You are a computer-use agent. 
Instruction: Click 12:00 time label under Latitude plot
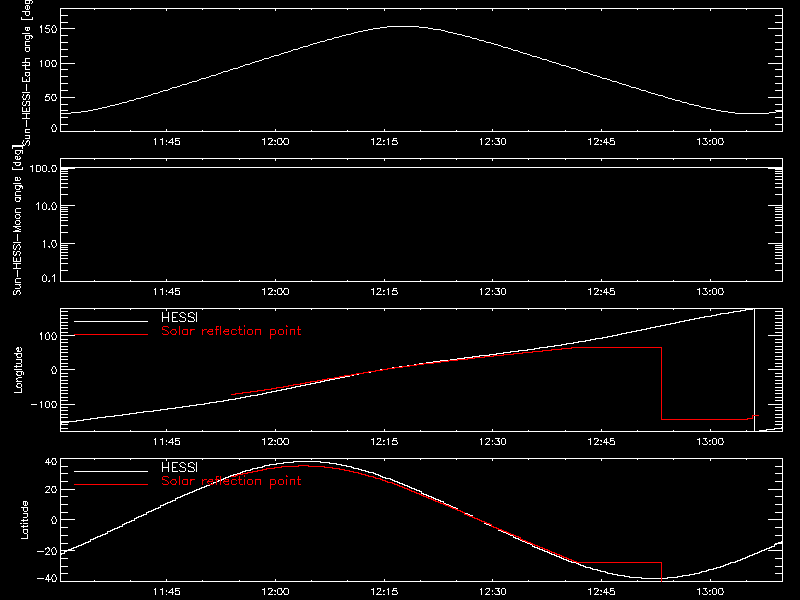(275, 592)
